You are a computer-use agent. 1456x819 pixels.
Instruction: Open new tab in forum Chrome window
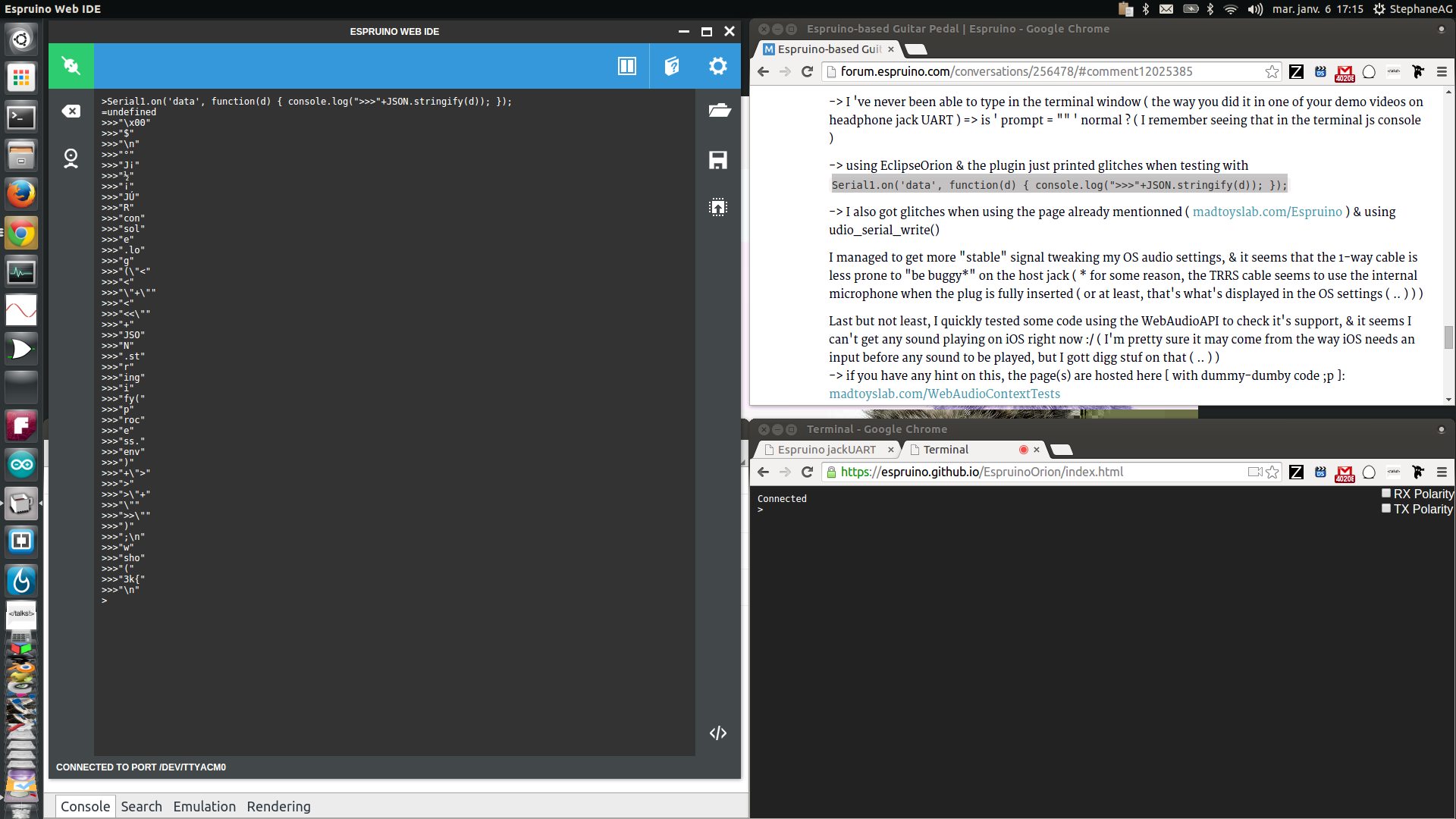pyautogui.click(x=916, y=49)
